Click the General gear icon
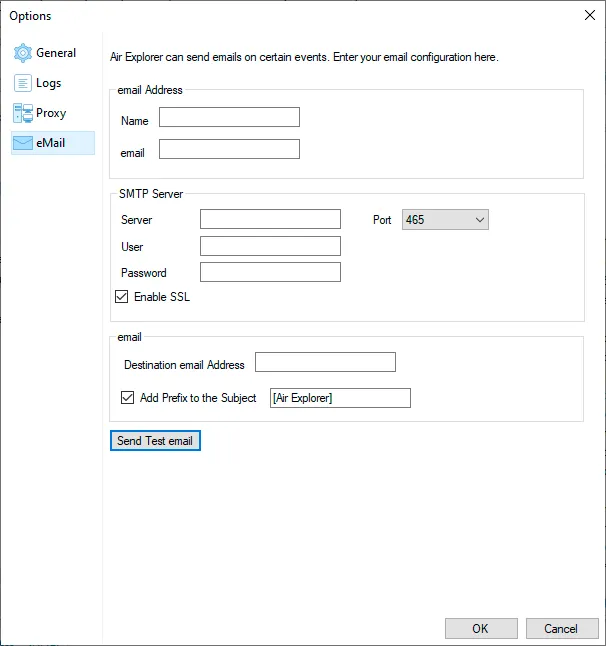This screenshot has width=606, height=646. (x=23, y=53)
